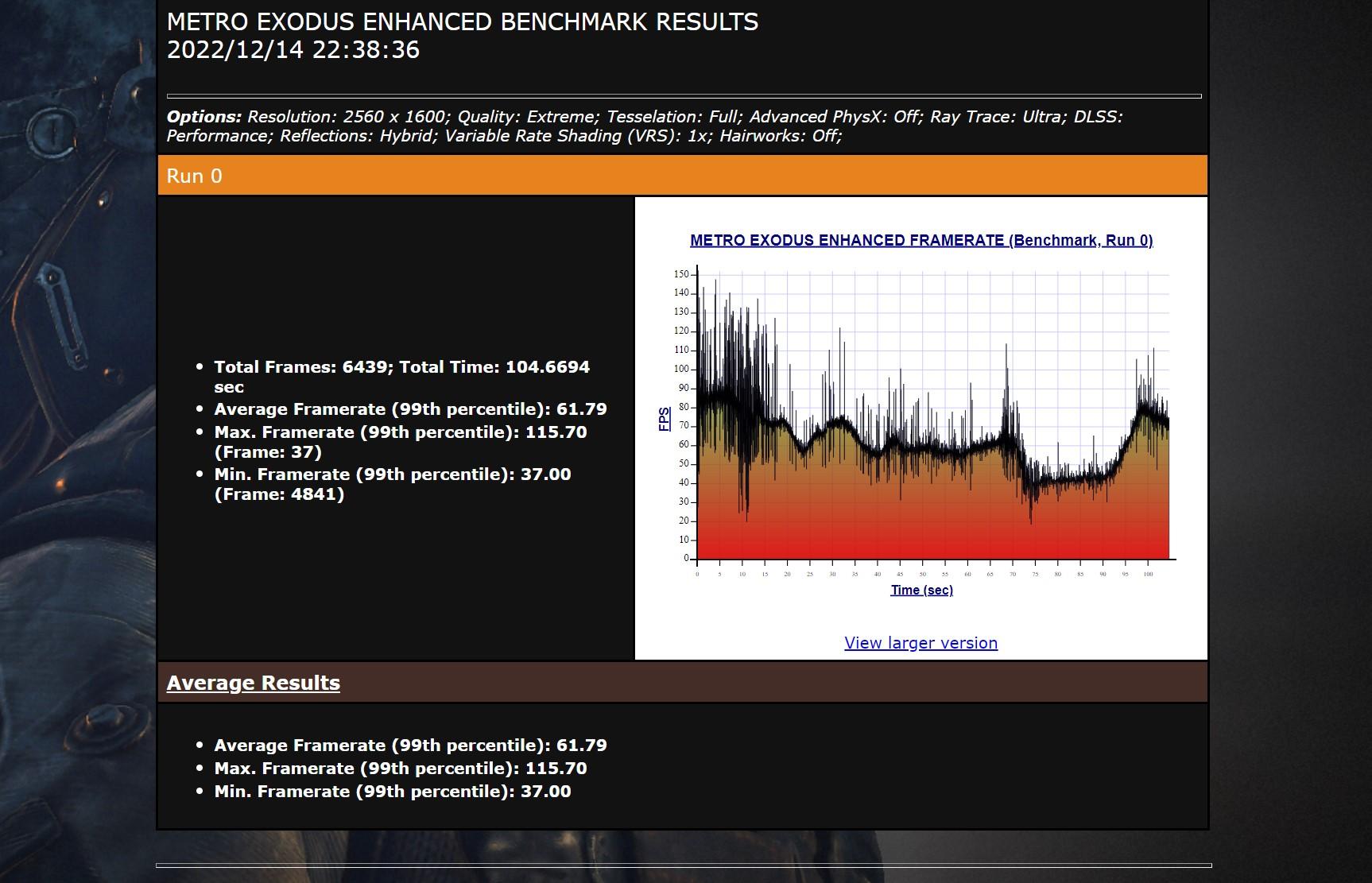Click the FPS axis label on chart
This screenshot has height=883, width=1372.
point(665,419)
